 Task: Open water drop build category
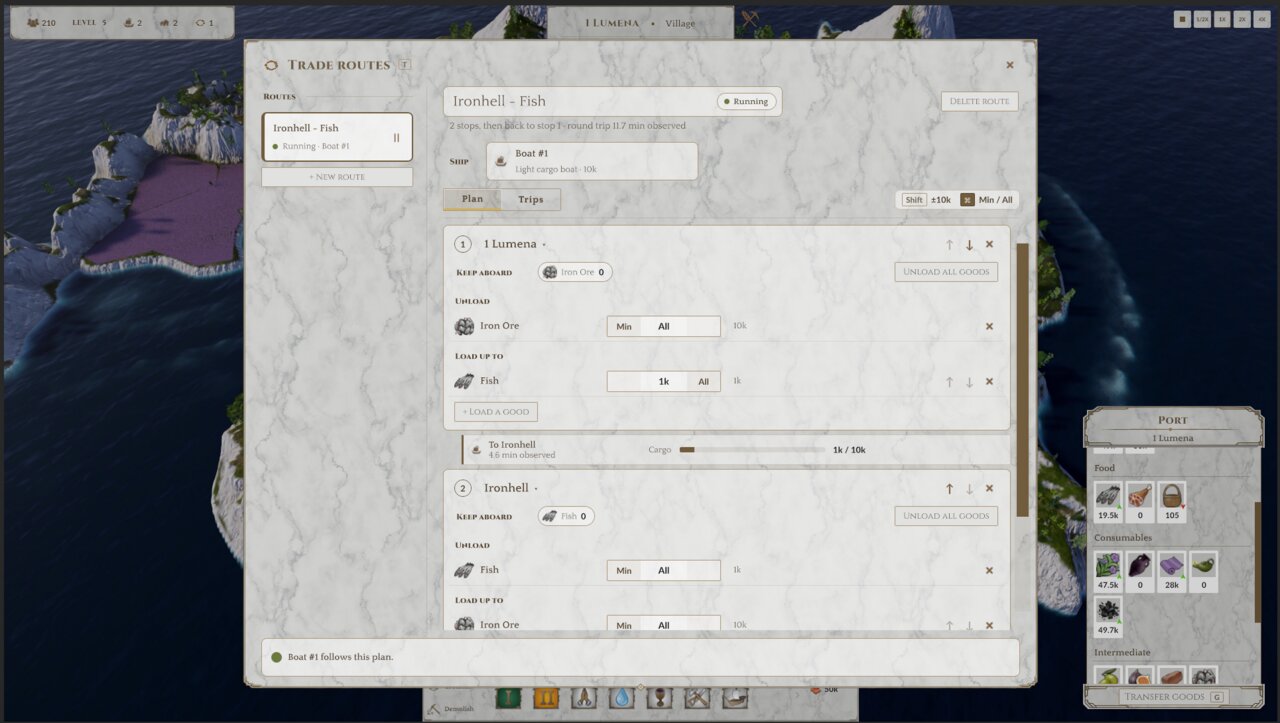[622, 698]
